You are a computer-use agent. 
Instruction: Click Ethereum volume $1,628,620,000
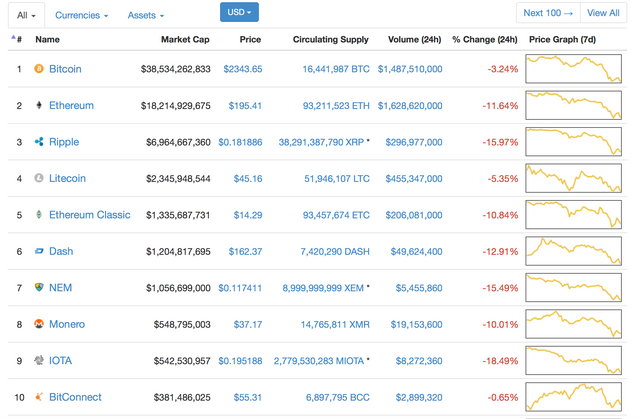click(x=410, y=106)
